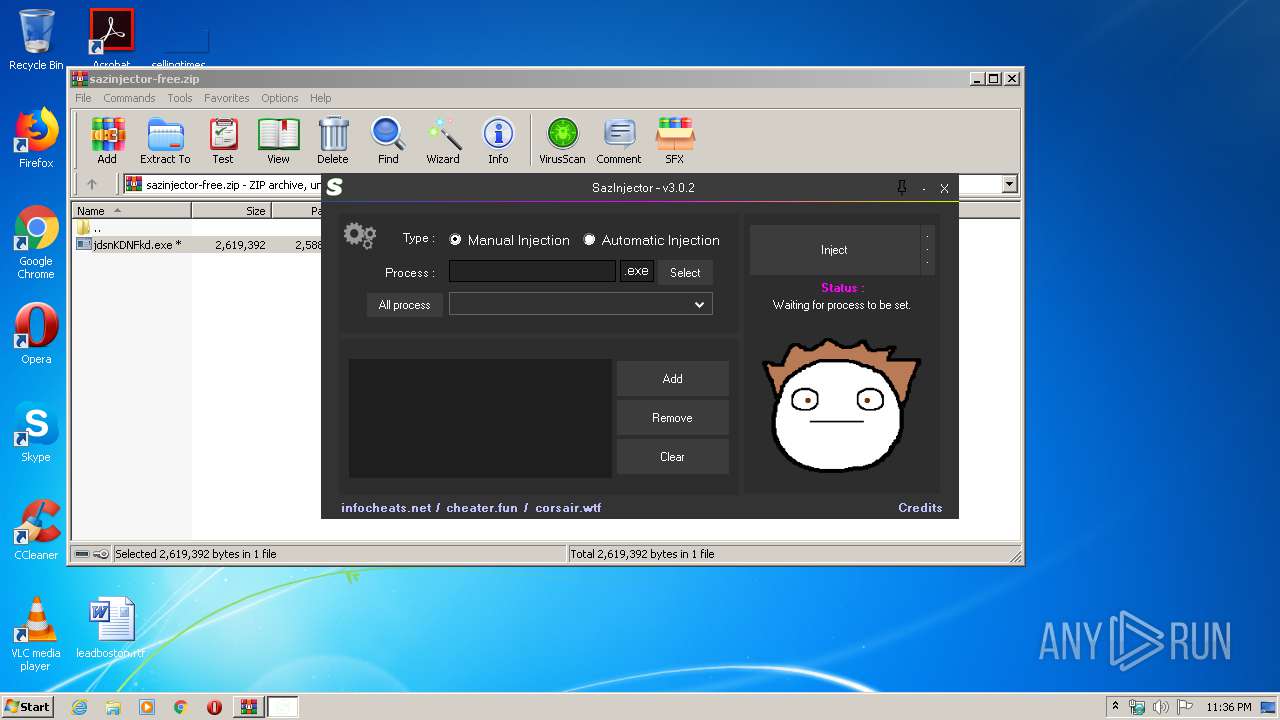Click the Inject button
Viewport: 1280px width, 720px height.
834,250
